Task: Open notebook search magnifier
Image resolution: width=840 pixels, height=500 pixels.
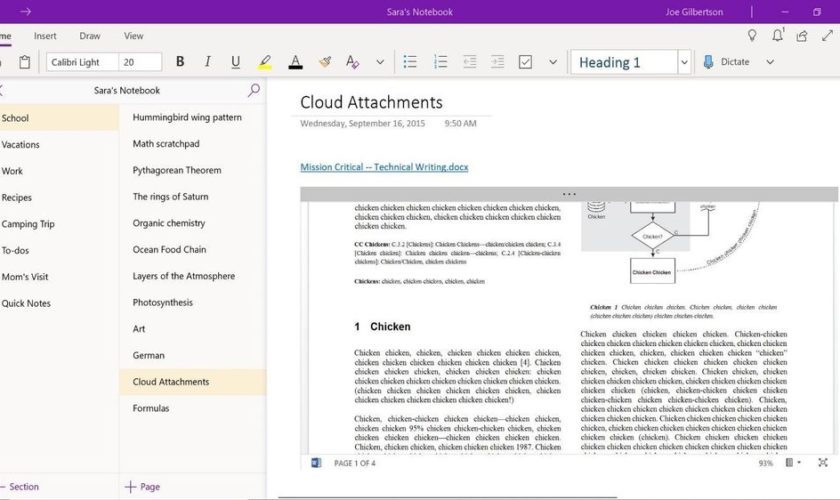Action: 254,90
